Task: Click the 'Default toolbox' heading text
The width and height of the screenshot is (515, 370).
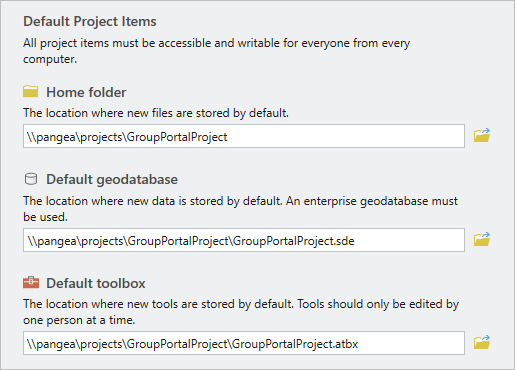Action: click(x=96, y=283)
